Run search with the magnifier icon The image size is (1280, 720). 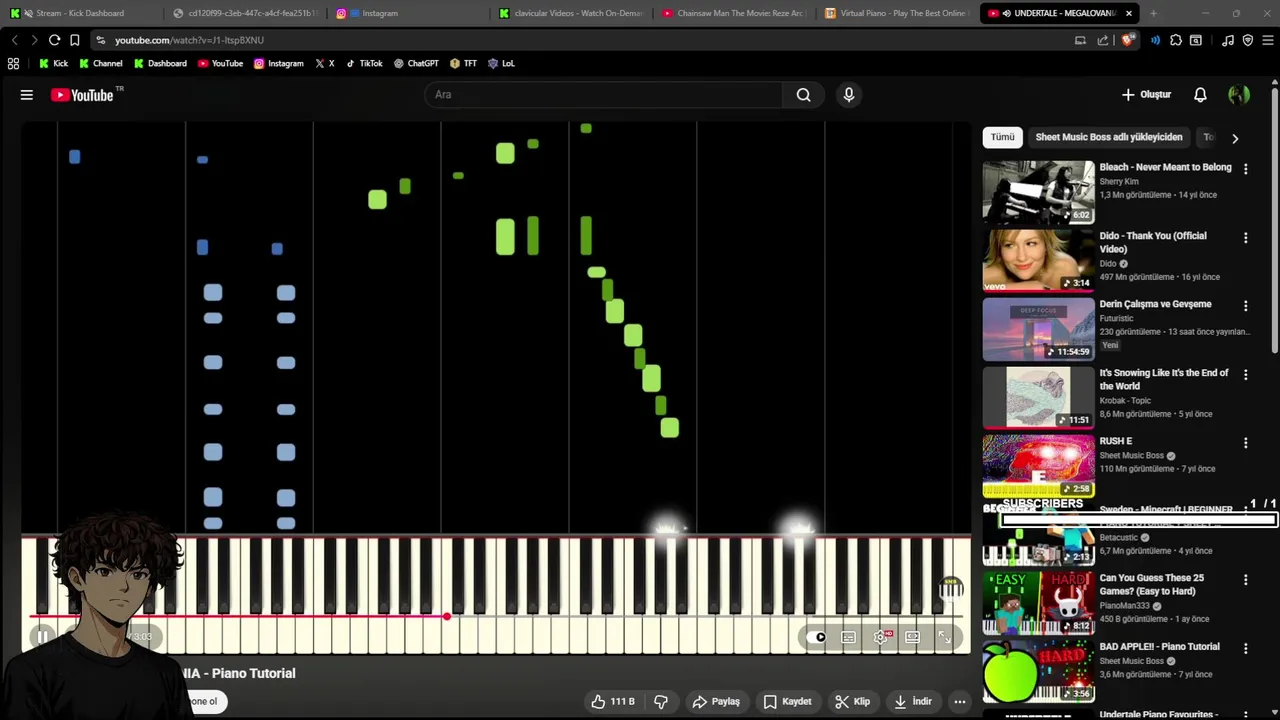[x=803, y=95]
